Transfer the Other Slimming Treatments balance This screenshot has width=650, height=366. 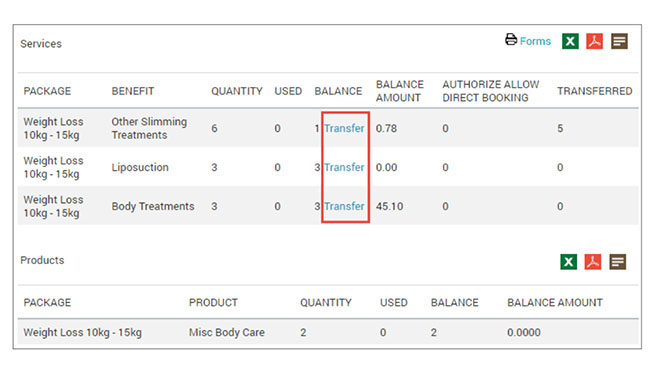point(344,128)
